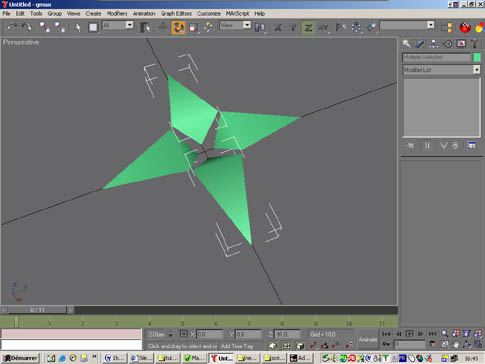Click the Undo arrow in the toolbar
The height and width of the screenshot is (364, 485).
pyautogui.click(x=12, y=27)
